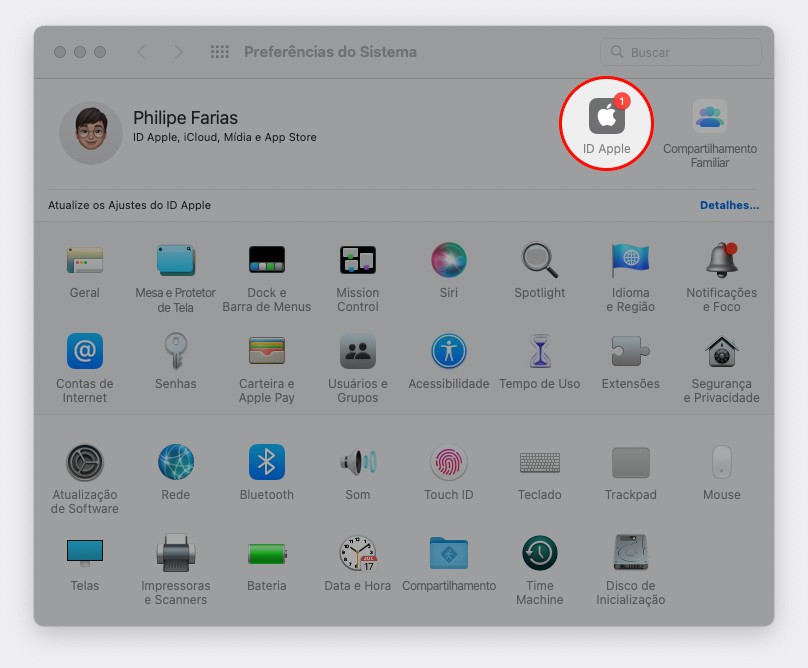The height and width of the screenshot is (668, 808).
Task: Open Compartilhamento Familiar settings
Action: 709,118
